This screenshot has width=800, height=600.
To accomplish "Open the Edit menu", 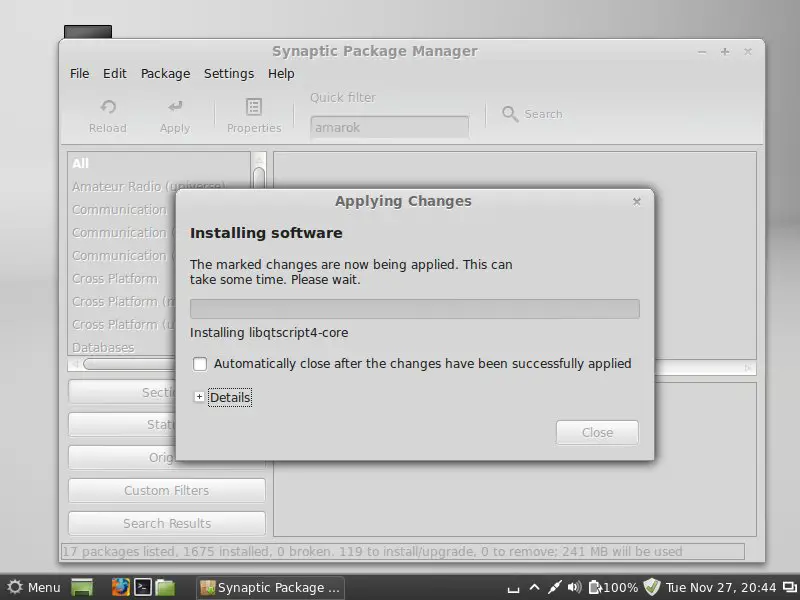I will tap(115, 73).
